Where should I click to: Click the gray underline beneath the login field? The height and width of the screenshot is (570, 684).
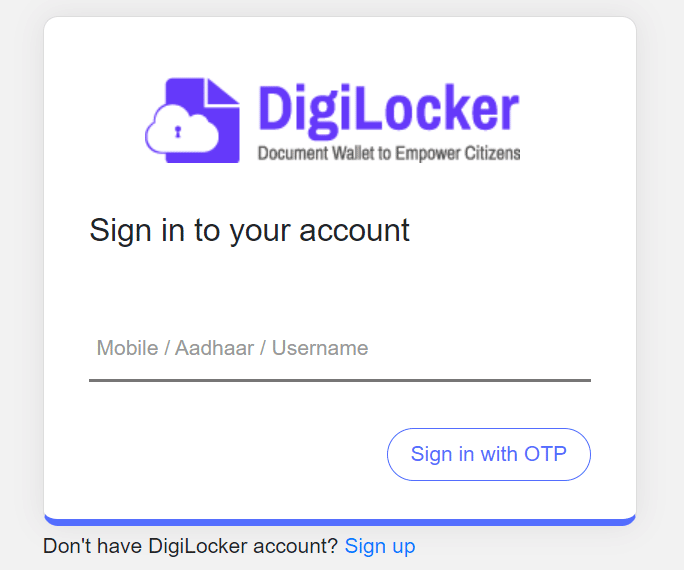tap(340, 380)
